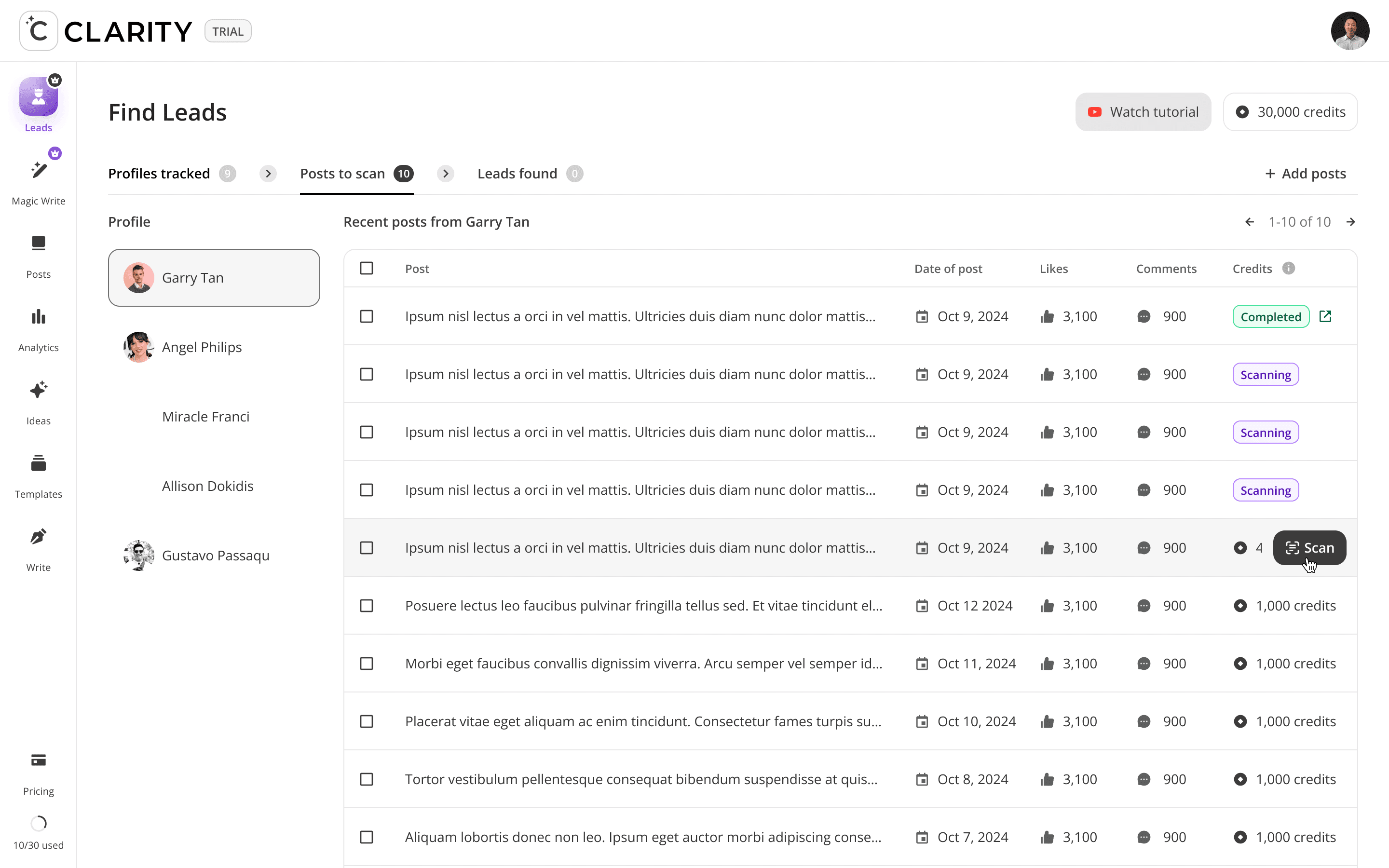Switch to the Profiles tracked tab

(159, 174)
